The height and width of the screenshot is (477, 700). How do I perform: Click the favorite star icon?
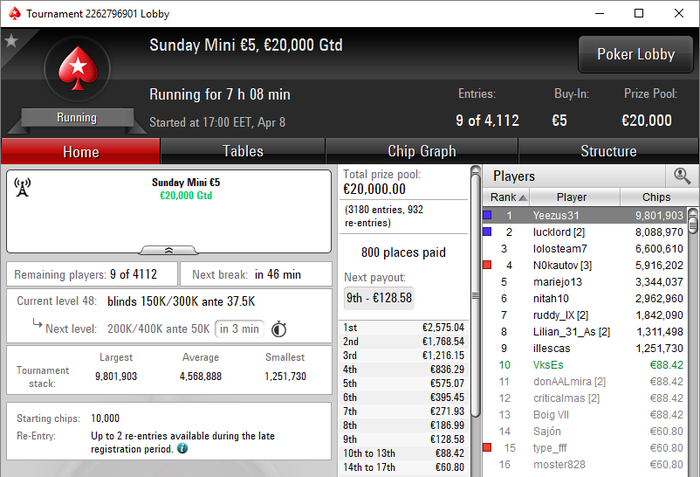[x=11, y=41]
